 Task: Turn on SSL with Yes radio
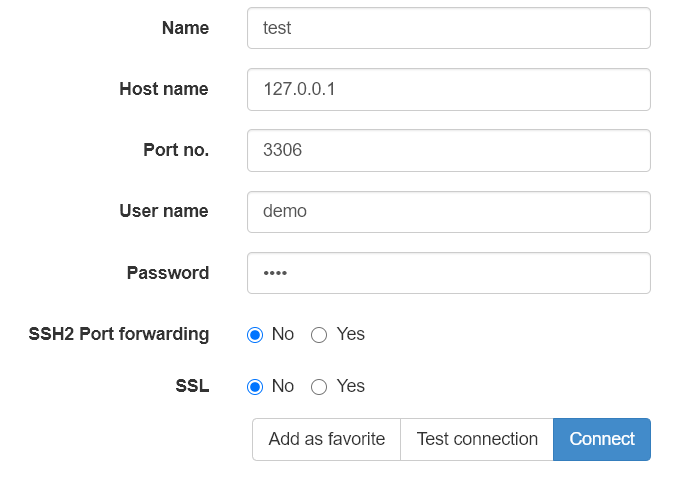click(319, 387)
